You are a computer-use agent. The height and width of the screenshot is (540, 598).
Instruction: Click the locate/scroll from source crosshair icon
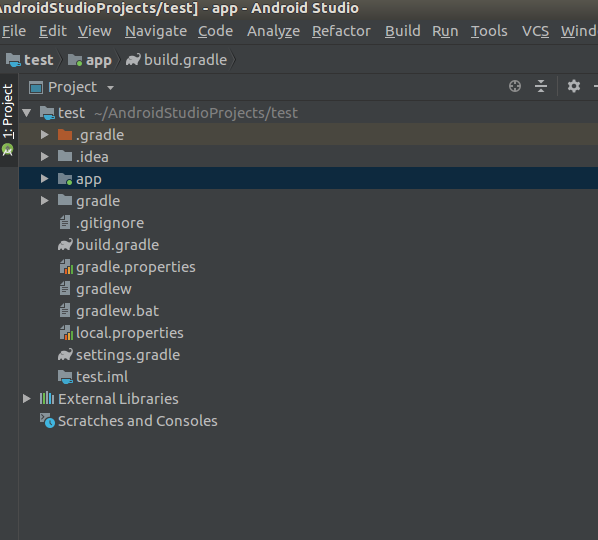(515, 87)
